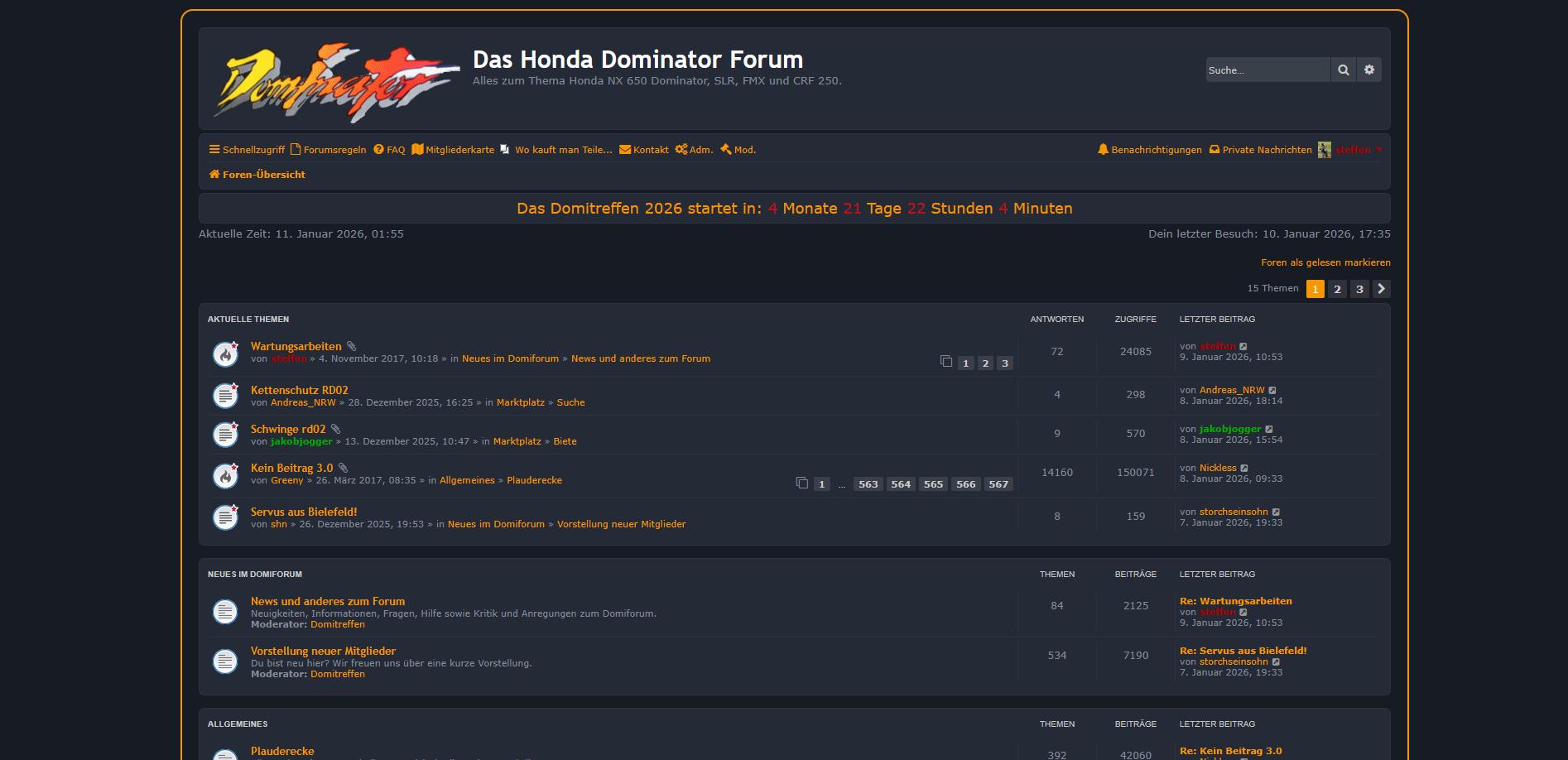Open the Mitgliederkarte menu item
The height and width of the screenshot is (760, 1568).
(453, 150)
